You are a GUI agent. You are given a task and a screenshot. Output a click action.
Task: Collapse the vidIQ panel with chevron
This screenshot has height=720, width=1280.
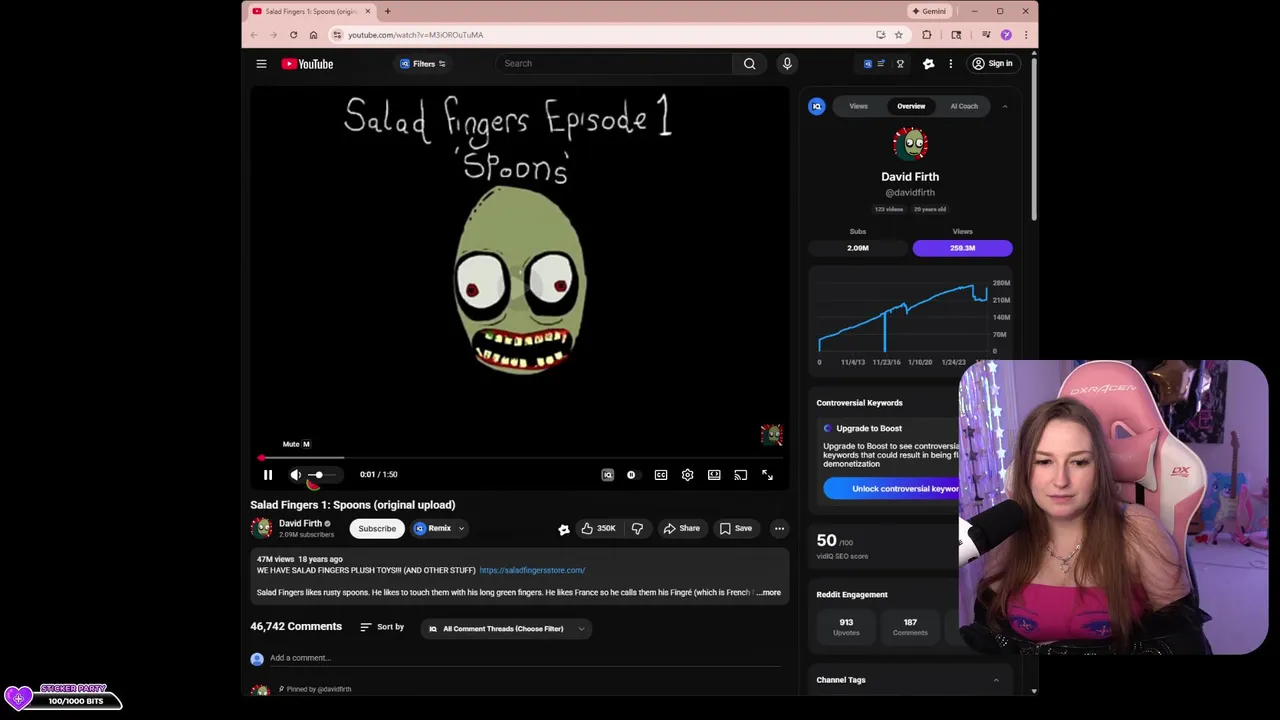coord(1004,106)
